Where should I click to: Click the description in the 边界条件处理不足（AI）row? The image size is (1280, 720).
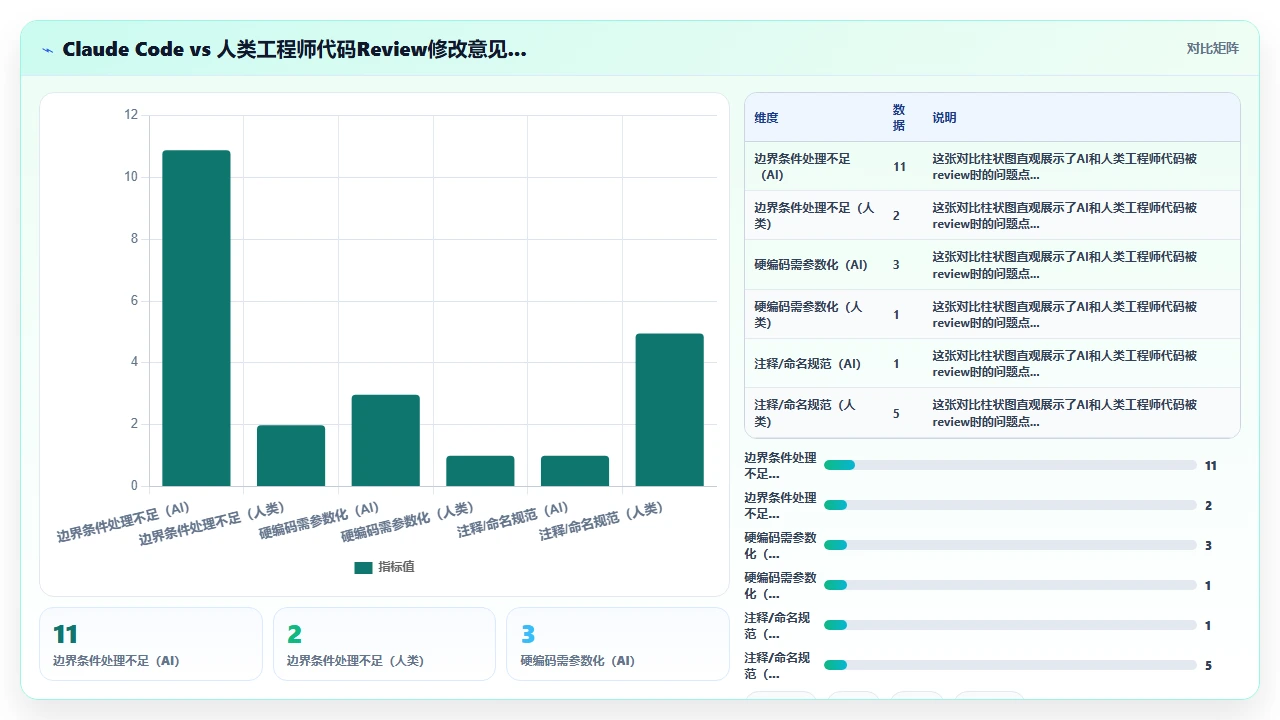[x=1065, y=167]
